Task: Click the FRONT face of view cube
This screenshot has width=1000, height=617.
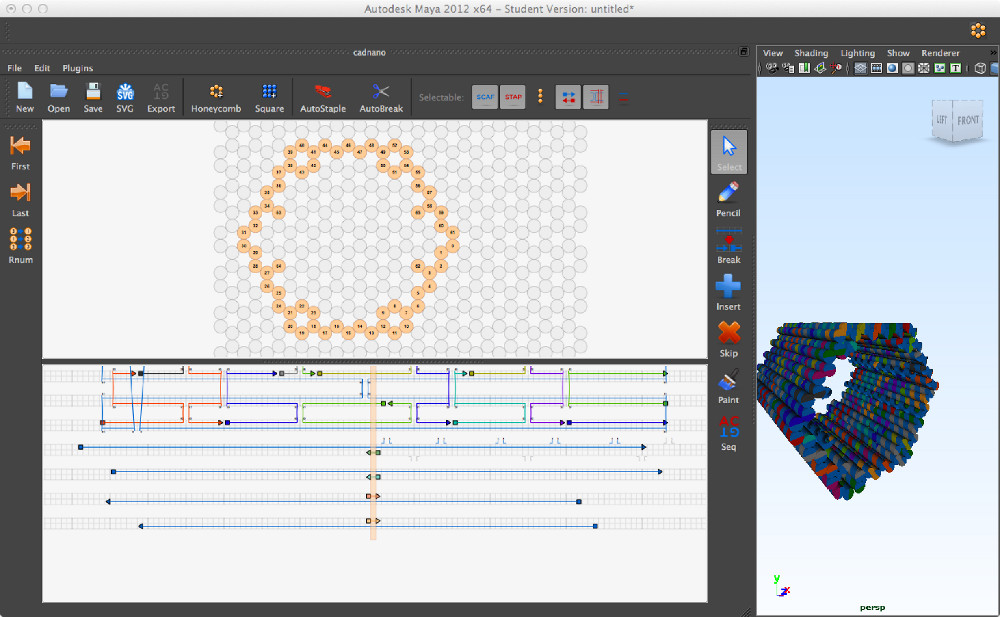Action: coord(967,121)
